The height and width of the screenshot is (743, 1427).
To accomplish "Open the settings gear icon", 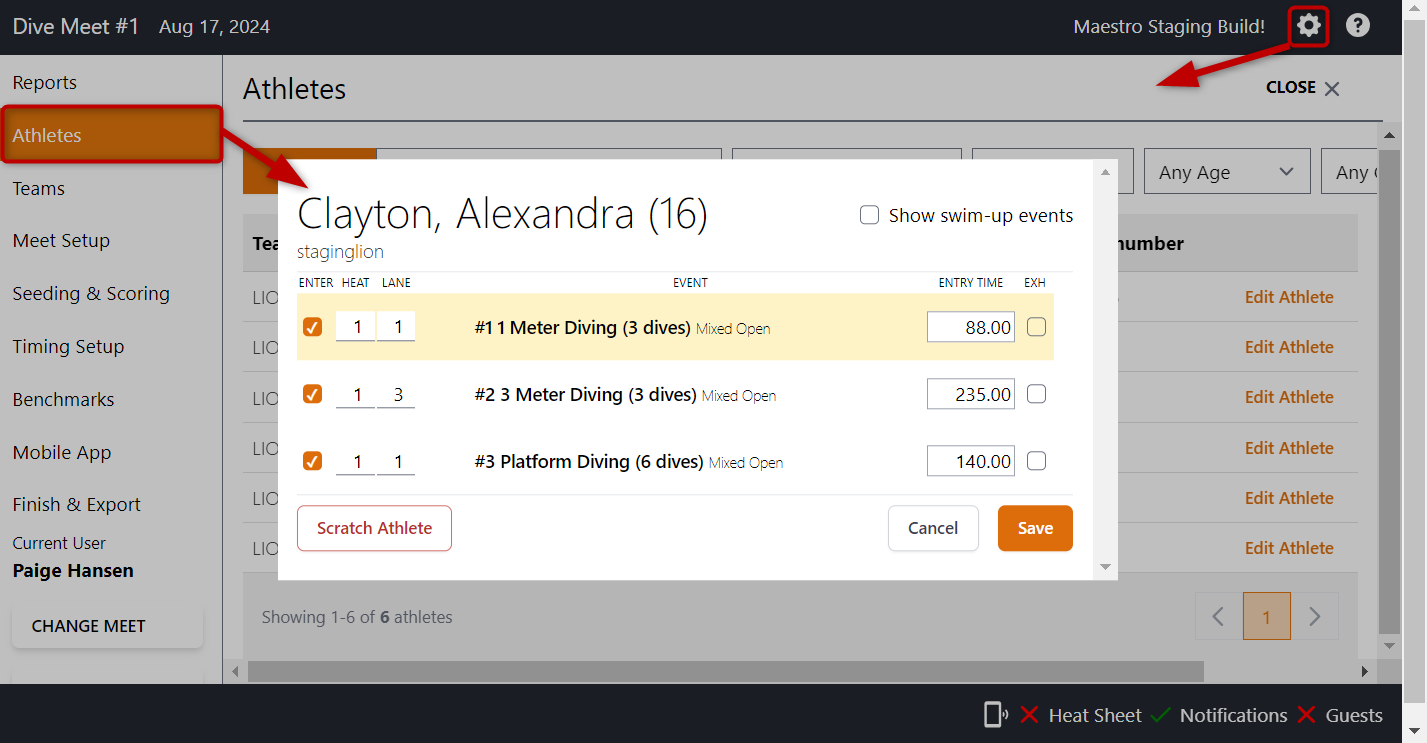I will [x=1308, y=26].
